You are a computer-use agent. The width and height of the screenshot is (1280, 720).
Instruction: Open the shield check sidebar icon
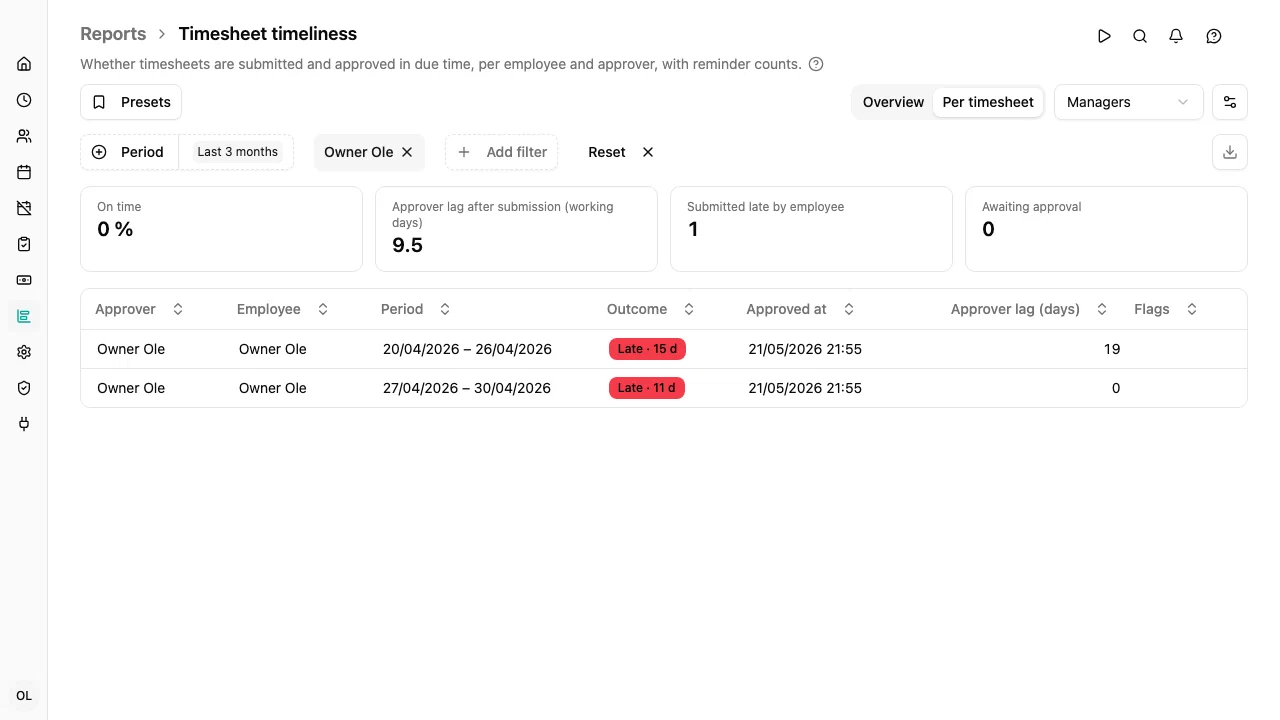[24, 388]
